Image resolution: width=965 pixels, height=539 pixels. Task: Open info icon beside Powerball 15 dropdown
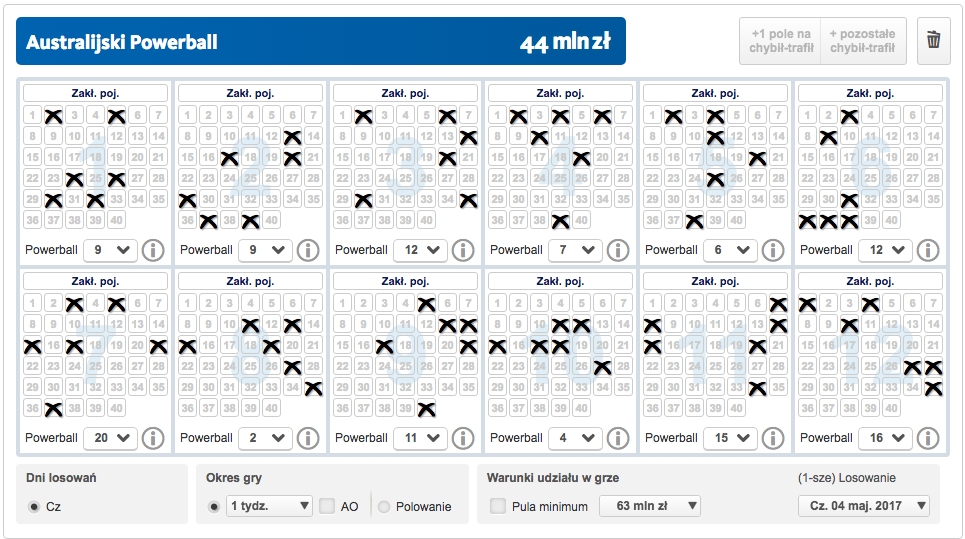click(x=773, y=438)
